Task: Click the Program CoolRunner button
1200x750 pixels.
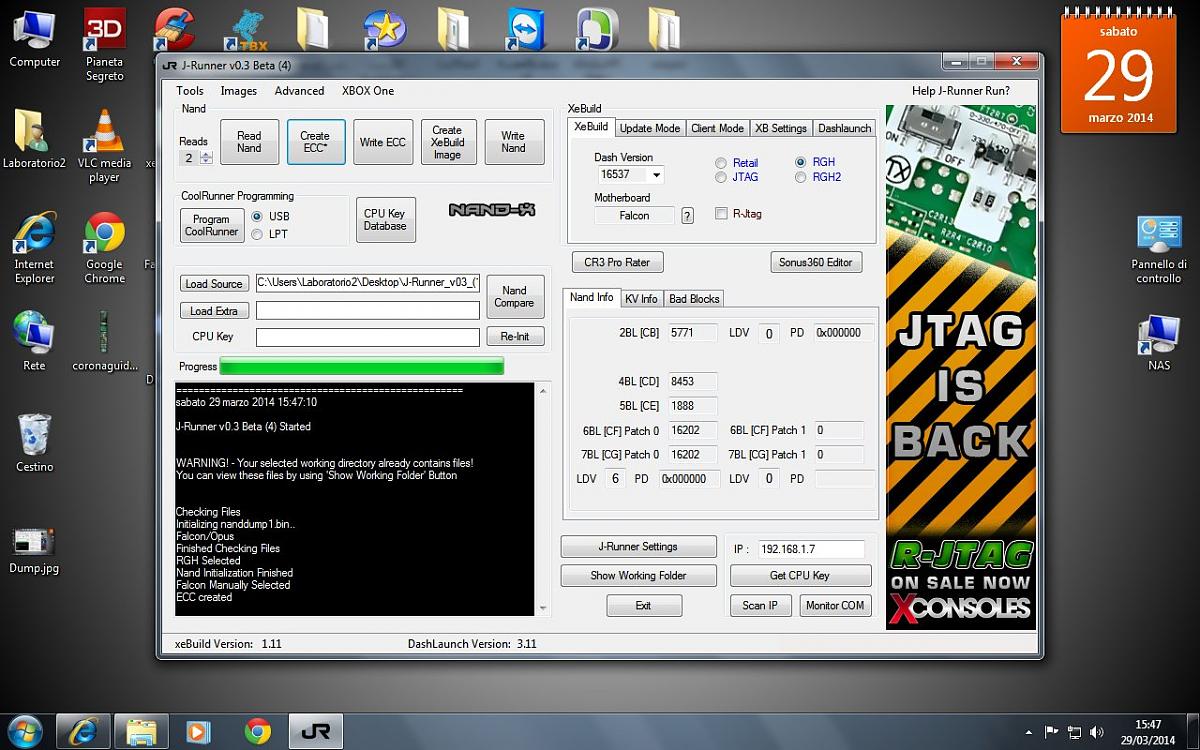Action: [212, 226]
